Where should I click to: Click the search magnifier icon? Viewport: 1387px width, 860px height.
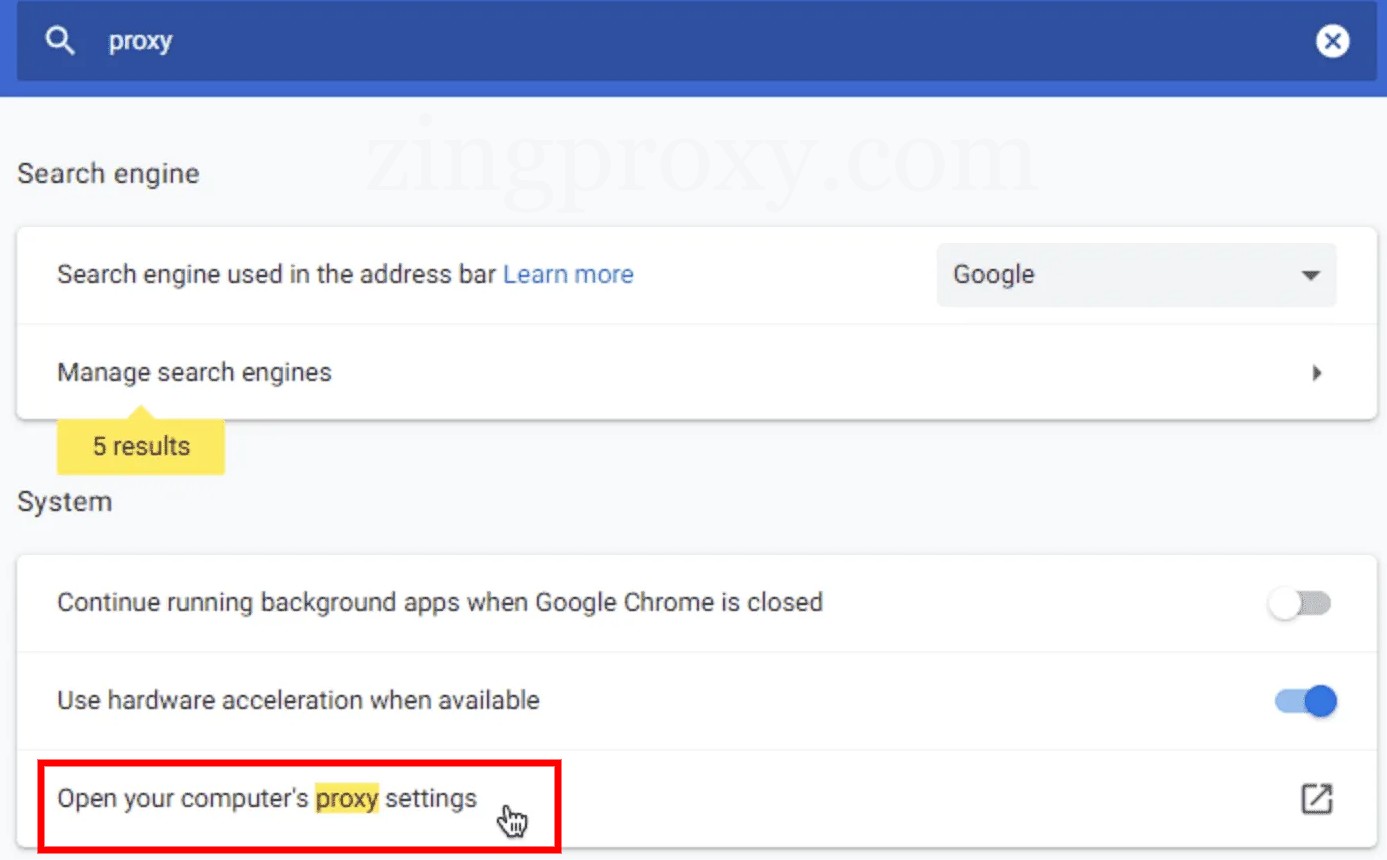(x=60, y=41)
